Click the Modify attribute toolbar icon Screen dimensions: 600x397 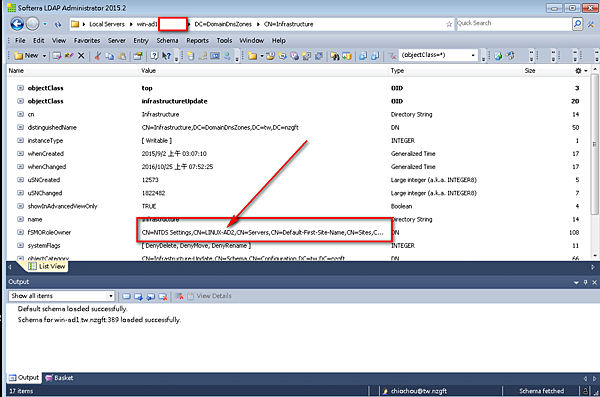[x=57, y=56]
